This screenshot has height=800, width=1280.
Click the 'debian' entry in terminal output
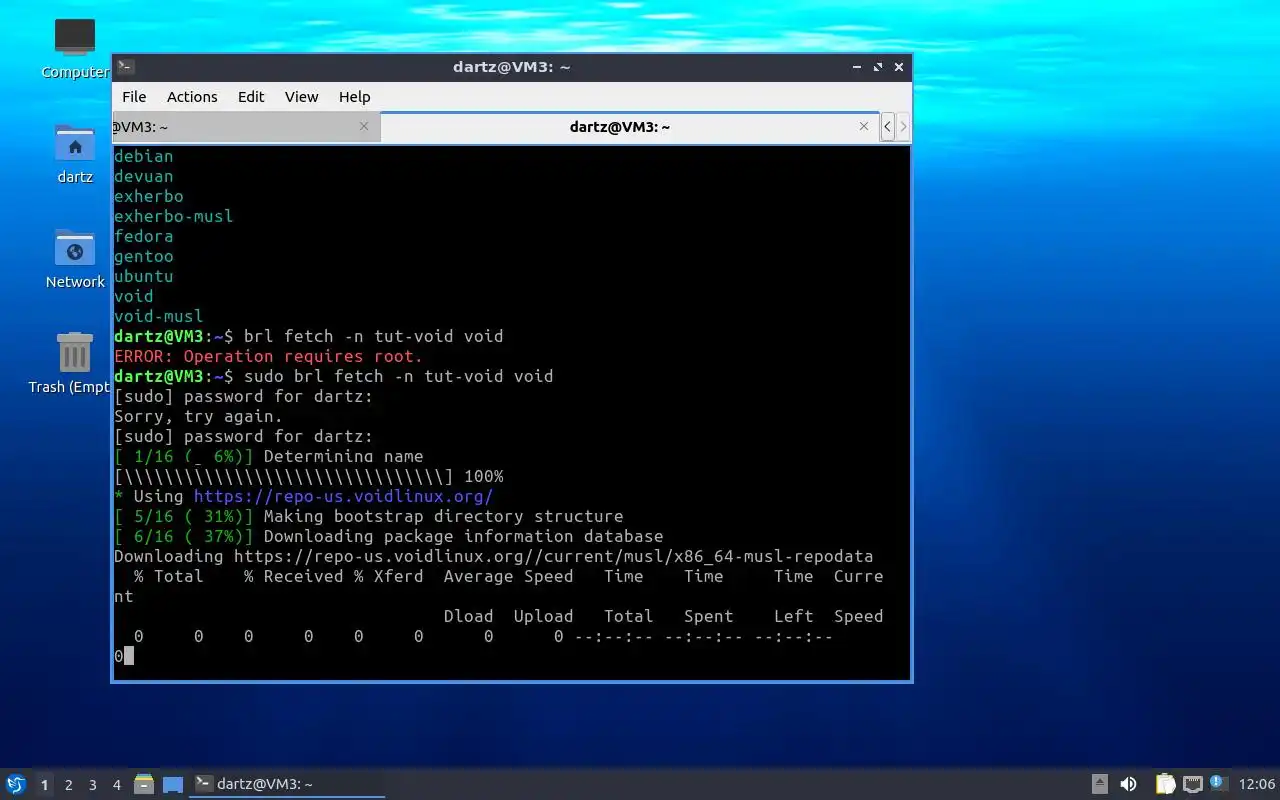point(143,156)
